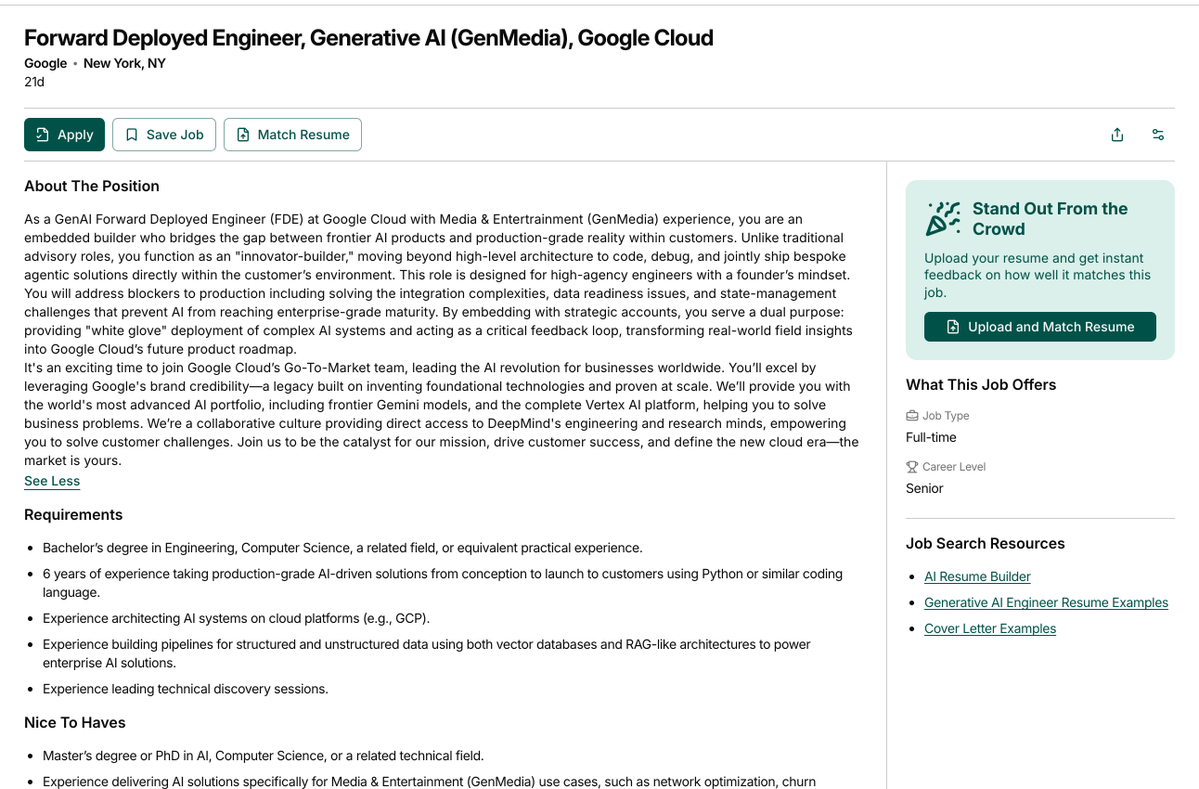
Task: Open the Match Resume option
Action: 292,135
